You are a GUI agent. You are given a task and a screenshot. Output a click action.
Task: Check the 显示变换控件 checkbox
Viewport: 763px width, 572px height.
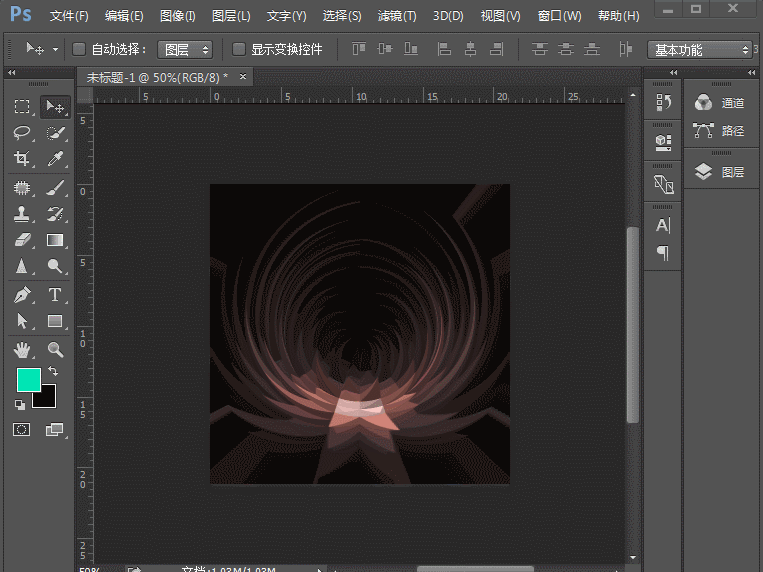pyautogui.click(x=239, y=49)
